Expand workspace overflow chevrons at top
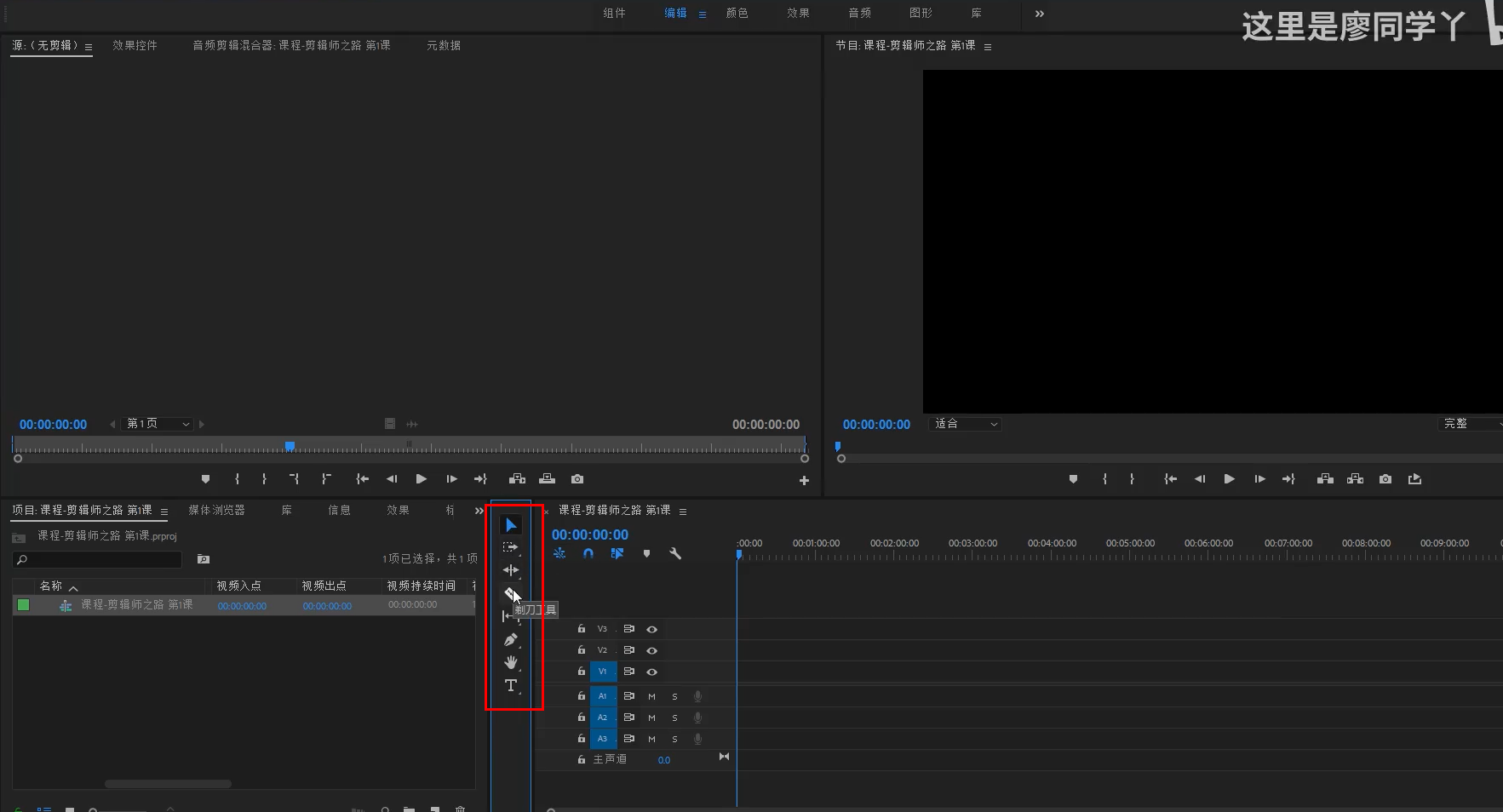This screenshot has height=812, width=1503. [x=1039, y=14]
